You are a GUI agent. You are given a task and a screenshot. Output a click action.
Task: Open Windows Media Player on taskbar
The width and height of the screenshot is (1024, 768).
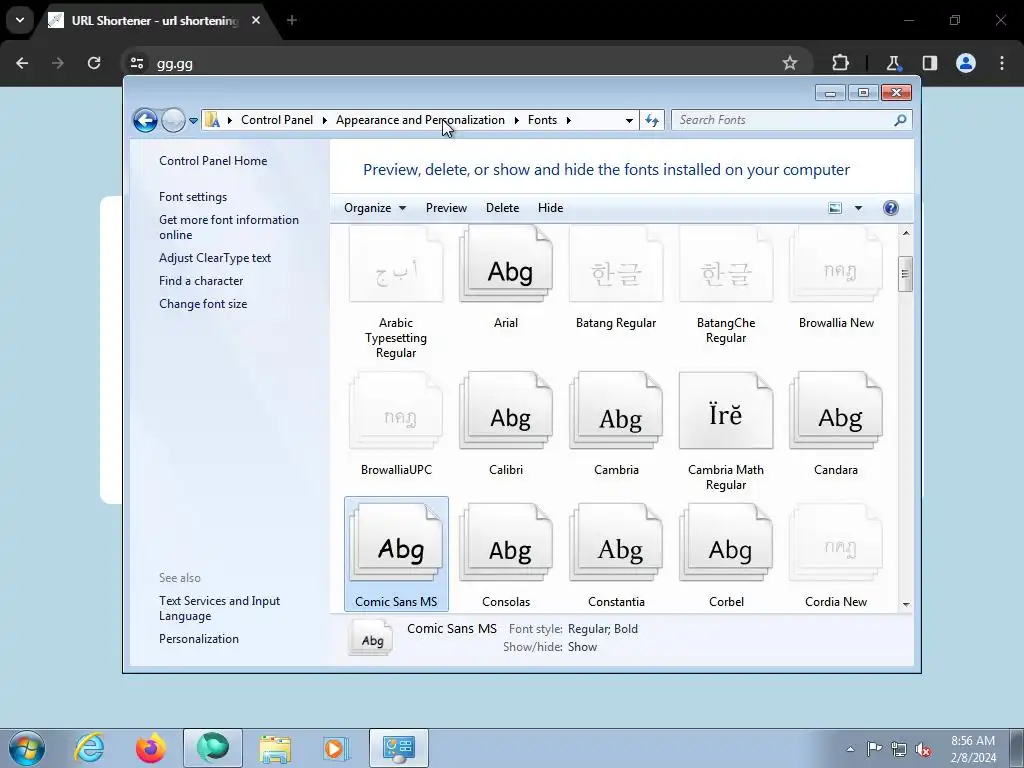tap(336, 748)
